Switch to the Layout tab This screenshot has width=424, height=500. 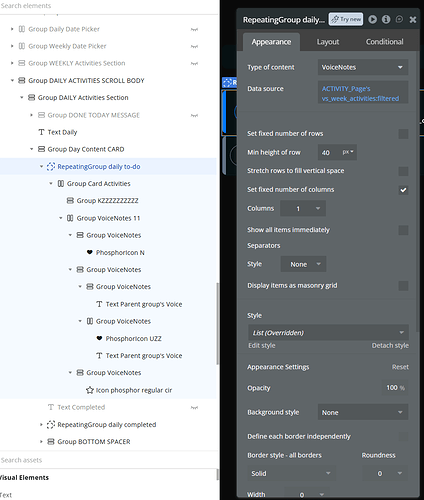click(x=328, y=42)
